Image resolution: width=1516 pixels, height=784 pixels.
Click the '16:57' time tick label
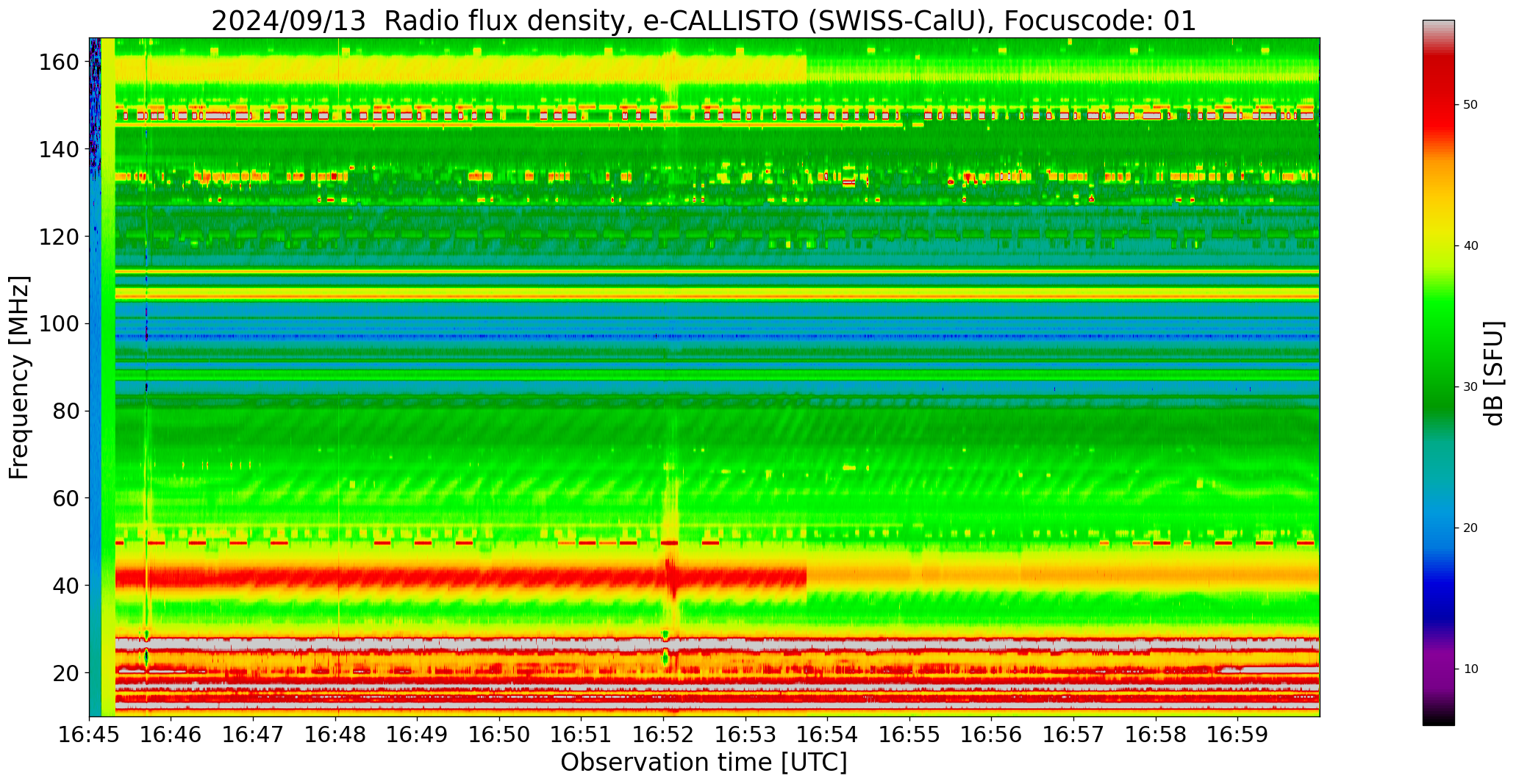coord(1073,734)
